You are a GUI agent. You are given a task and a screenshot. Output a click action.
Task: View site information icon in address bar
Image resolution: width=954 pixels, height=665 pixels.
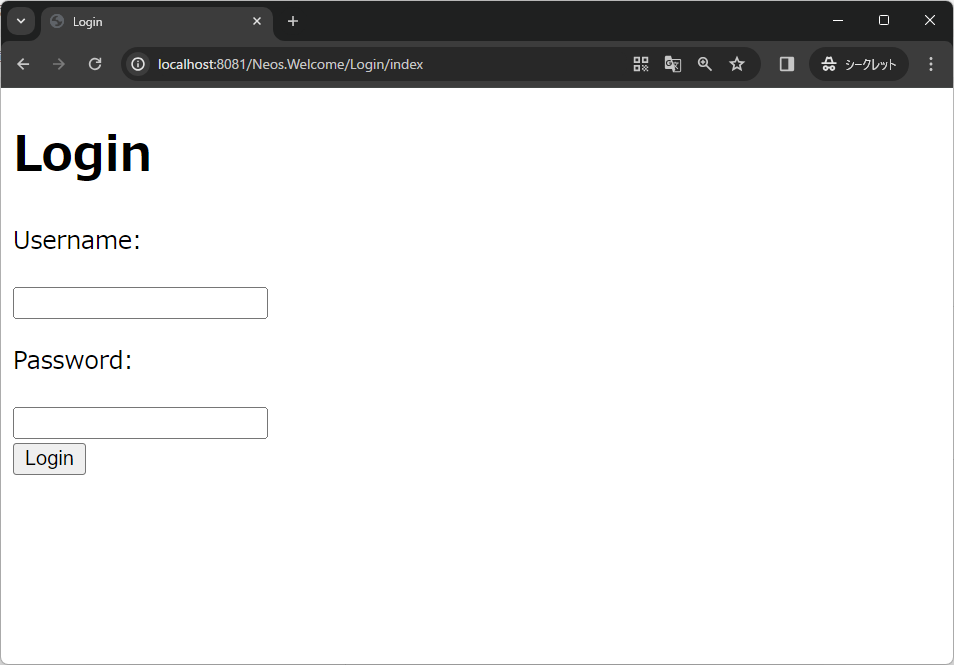[138, 64]
